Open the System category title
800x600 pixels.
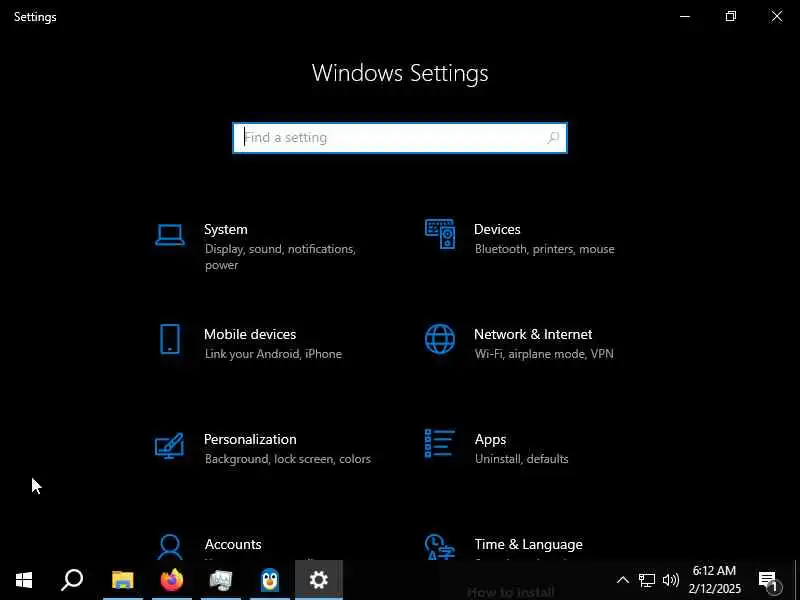click(226, 230)
